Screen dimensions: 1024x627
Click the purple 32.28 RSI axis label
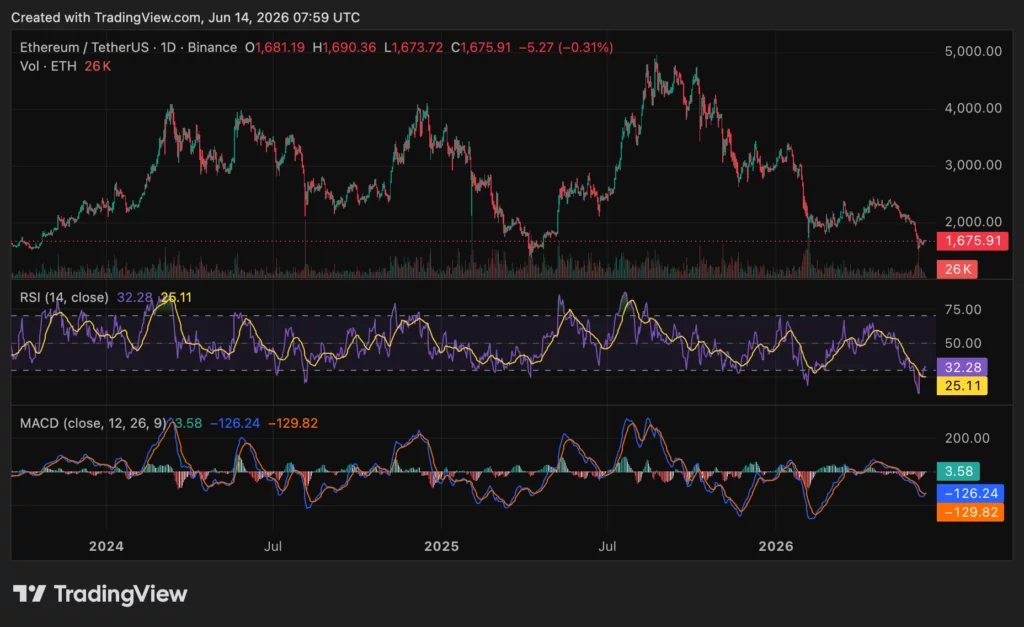coord(962,367)
